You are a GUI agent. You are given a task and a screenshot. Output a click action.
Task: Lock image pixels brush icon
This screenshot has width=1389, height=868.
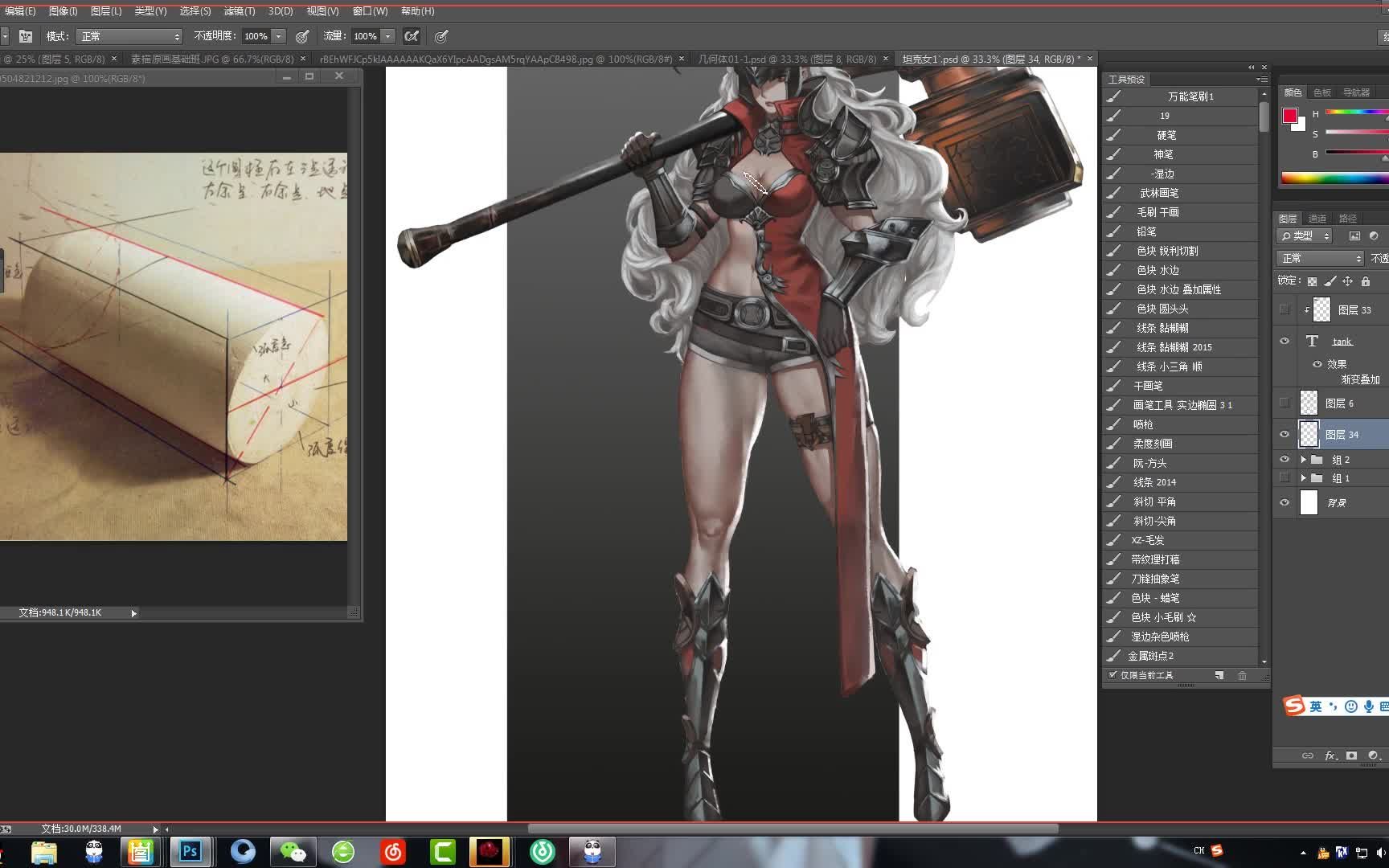point(1330,281)
